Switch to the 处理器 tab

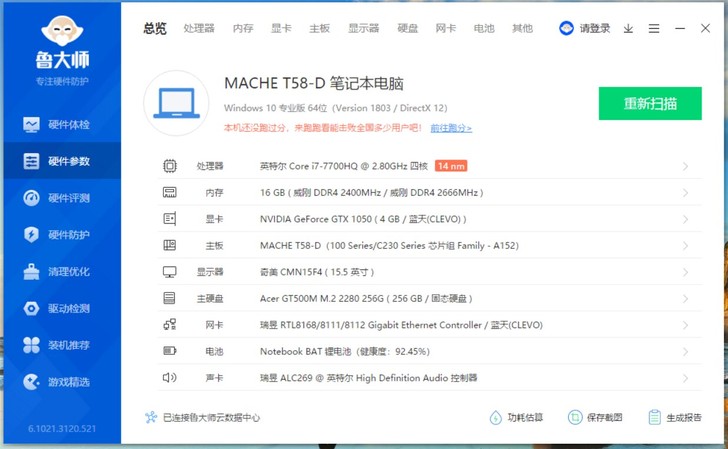199,28
